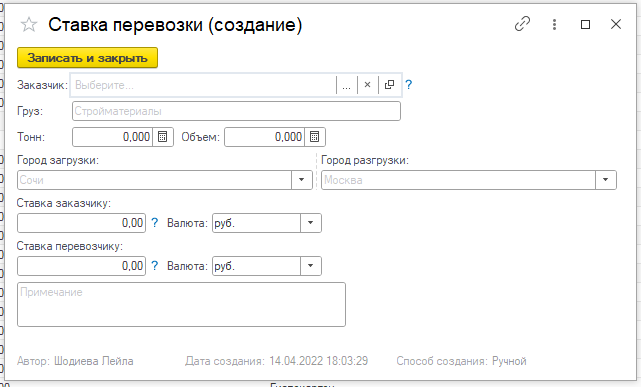Copy link to this form (chain icon)
The width and height of the screenshot is (641, 387).
[522, 24]
